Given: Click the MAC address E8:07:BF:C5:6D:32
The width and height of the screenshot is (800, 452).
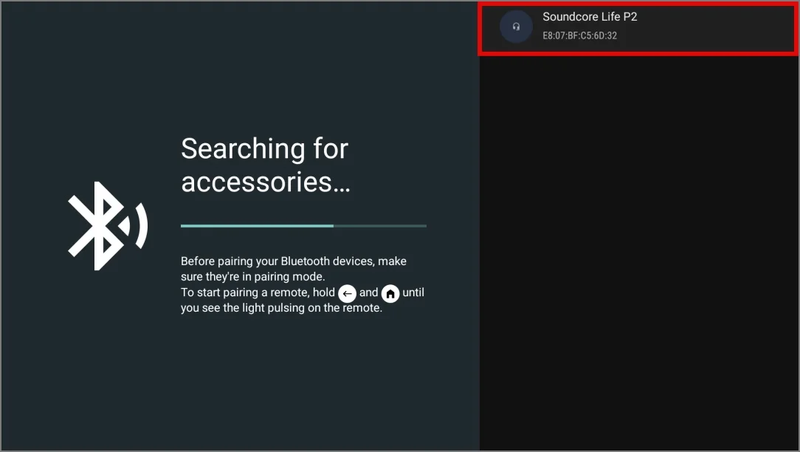Looking at the screenshot, I should coord(580,36).
